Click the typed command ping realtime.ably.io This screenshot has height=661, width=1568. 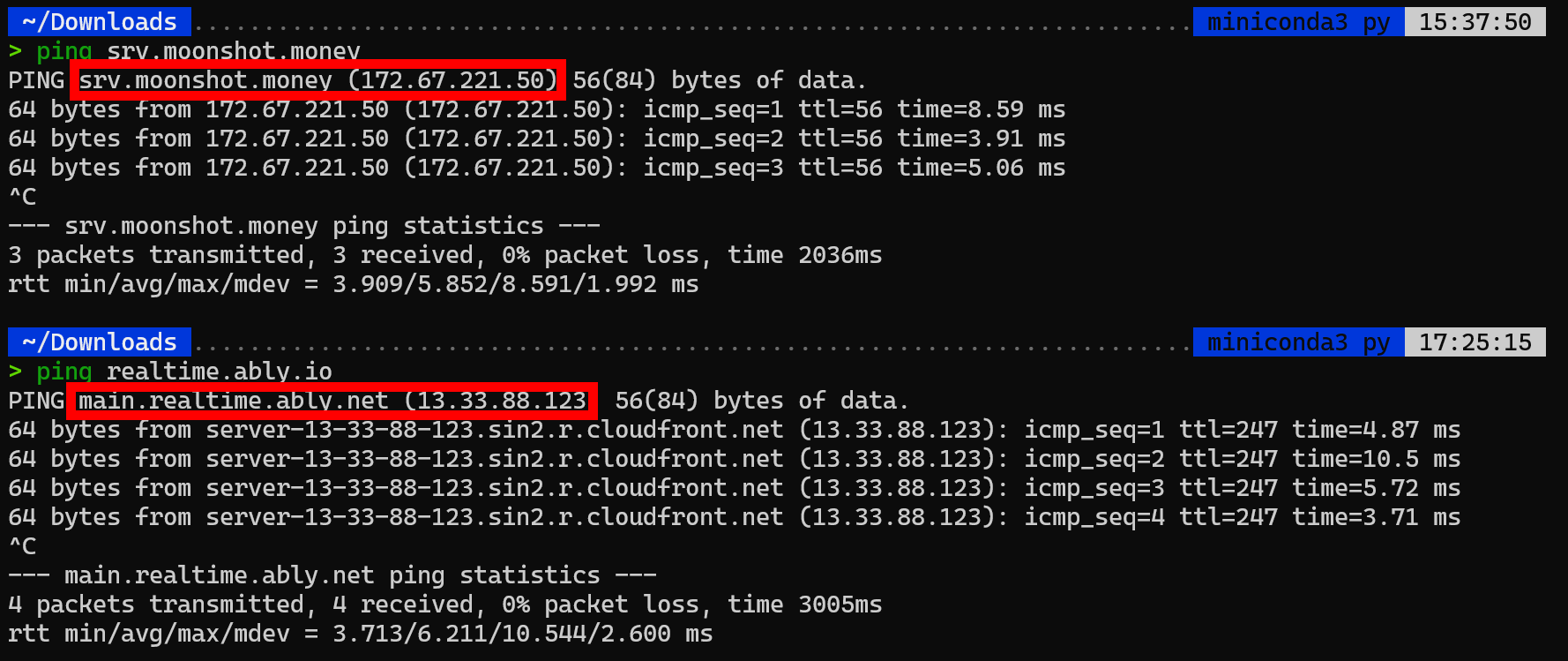point(183,372)
